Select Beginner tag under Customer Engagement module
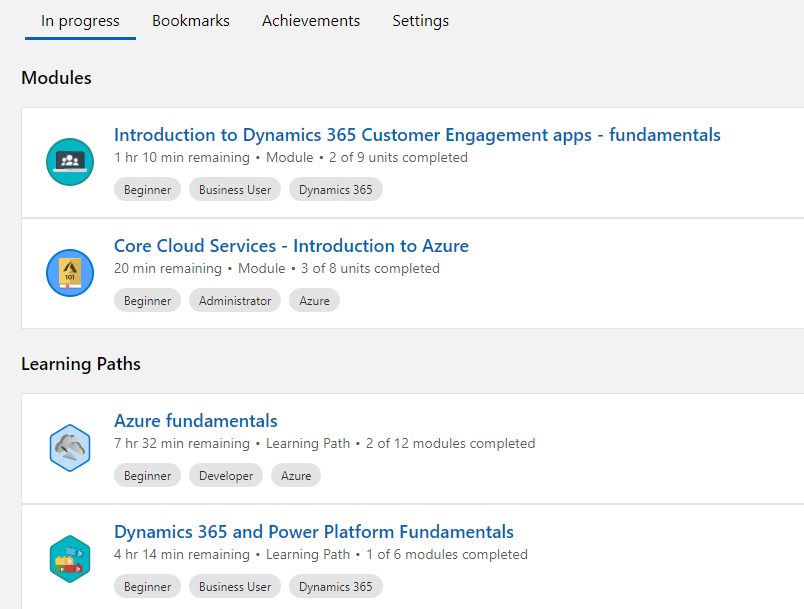 point(147,190)
